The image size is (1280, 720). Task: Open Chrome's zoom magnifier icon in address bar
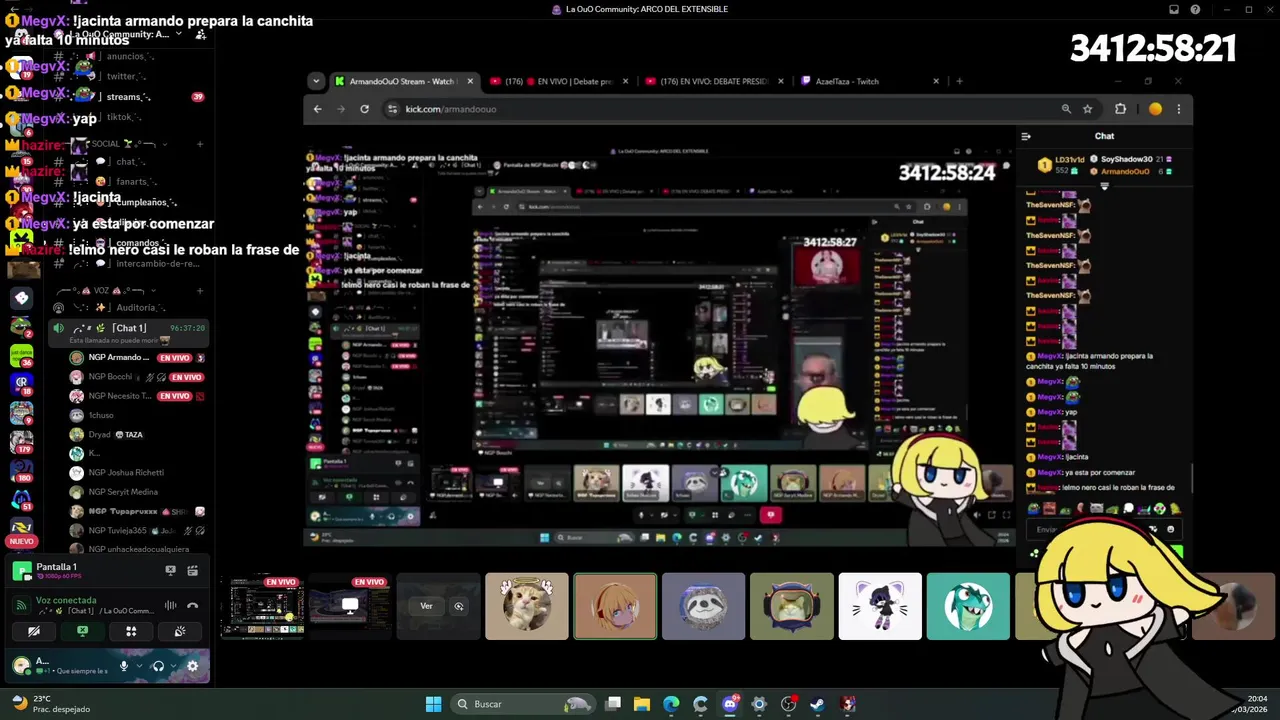pyautogui.click(x=1066, y=109)
